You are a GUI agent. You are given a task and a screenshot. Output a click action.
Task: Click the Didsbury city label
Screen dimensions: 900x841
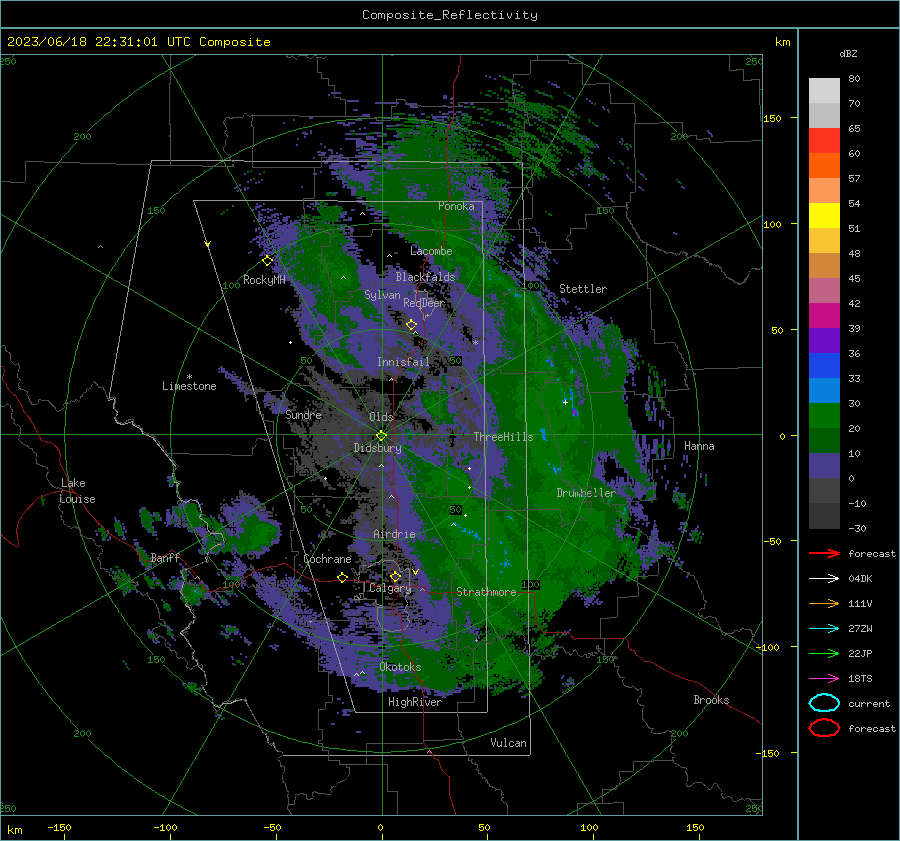tap(377, 448)
